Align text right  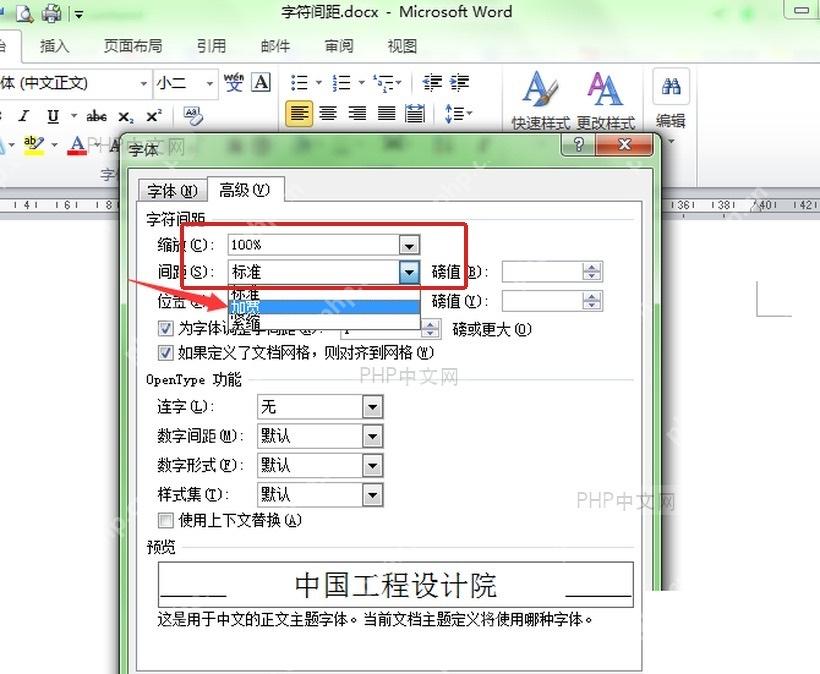pos(357,113)
